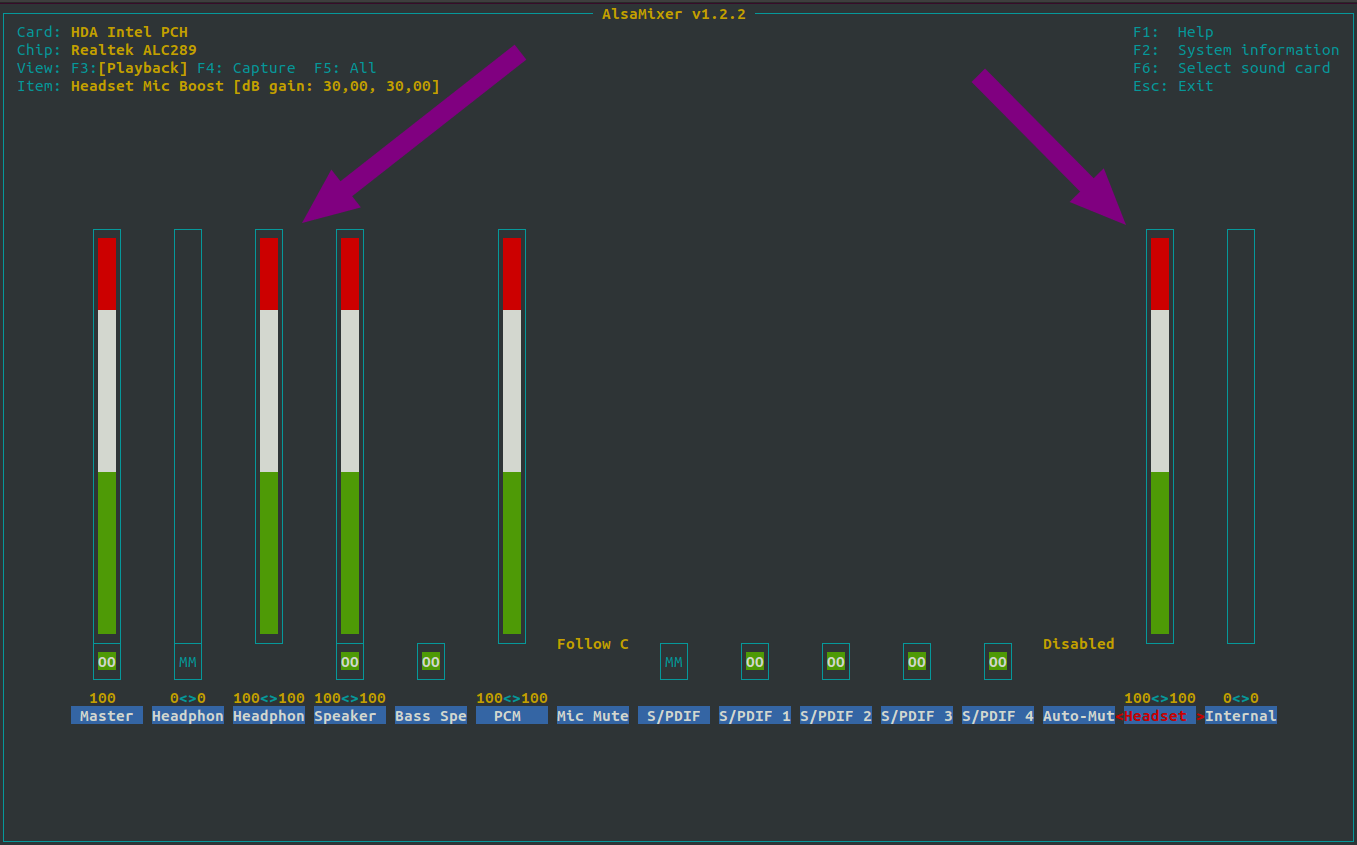1357x845 pixels.
Task: Select the Auto-Mute channel control
Action: [x=1079, y=715]
